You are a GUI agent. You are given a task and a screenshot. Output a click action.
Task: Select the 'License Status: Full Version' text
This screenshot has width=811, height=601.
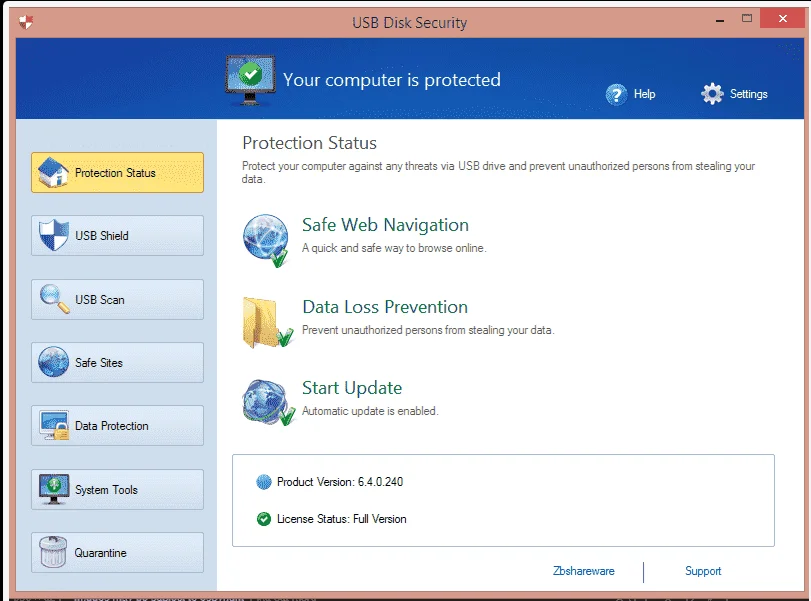point(341,519)
